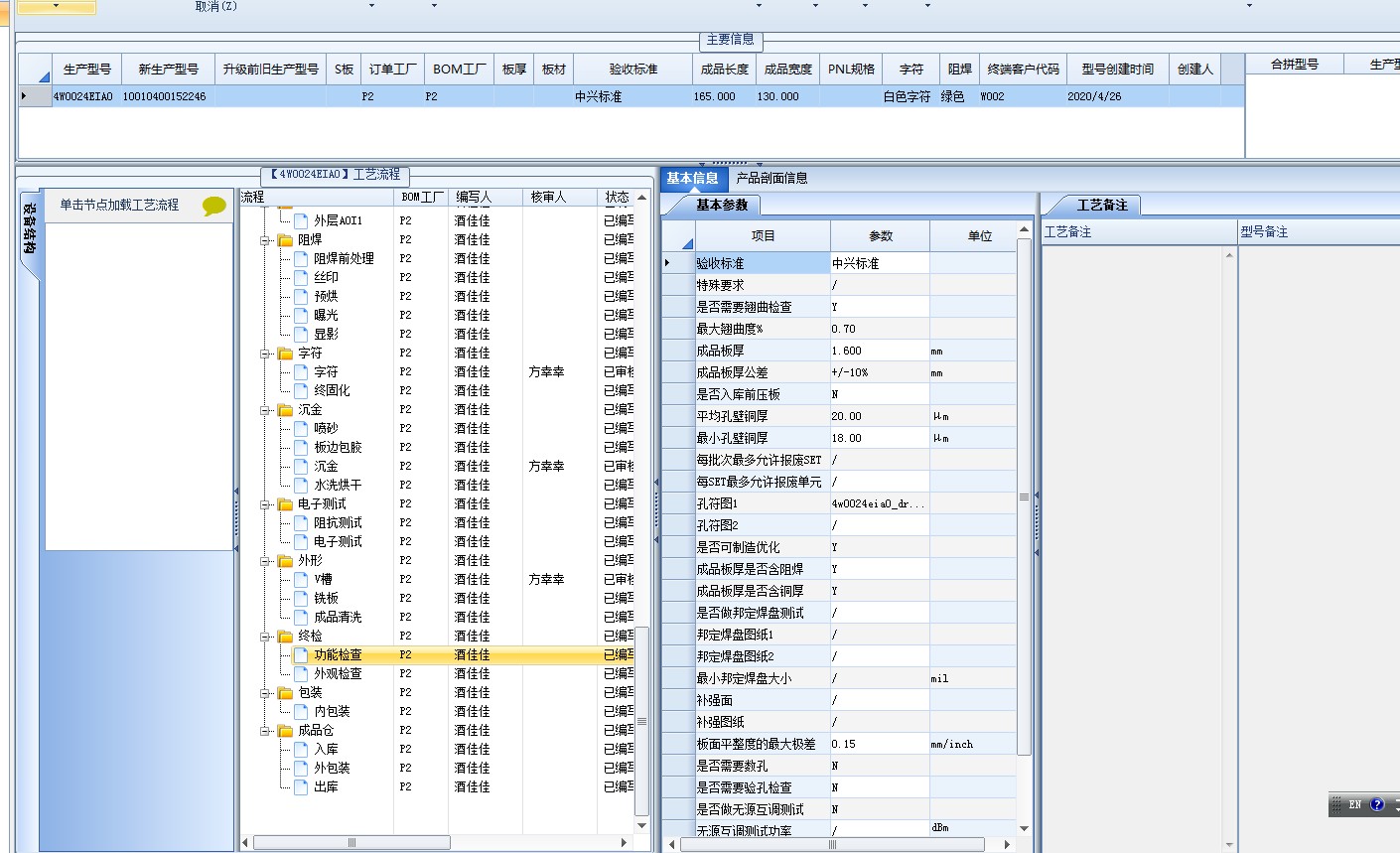This screenshot has width=1400, height=853.
Task: Collapse the 包装 tree node
Action: [266, 693]
